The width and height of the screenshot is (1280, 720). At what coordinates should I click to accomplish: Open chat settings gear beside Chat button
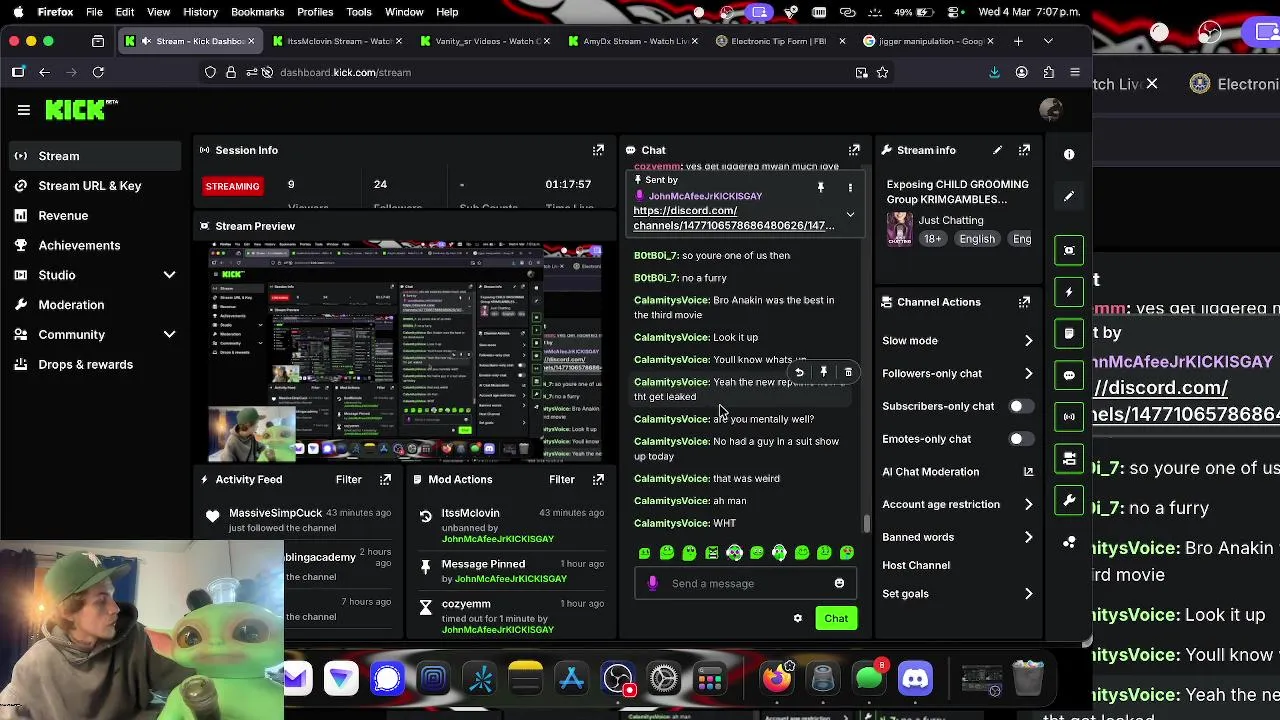798,618
